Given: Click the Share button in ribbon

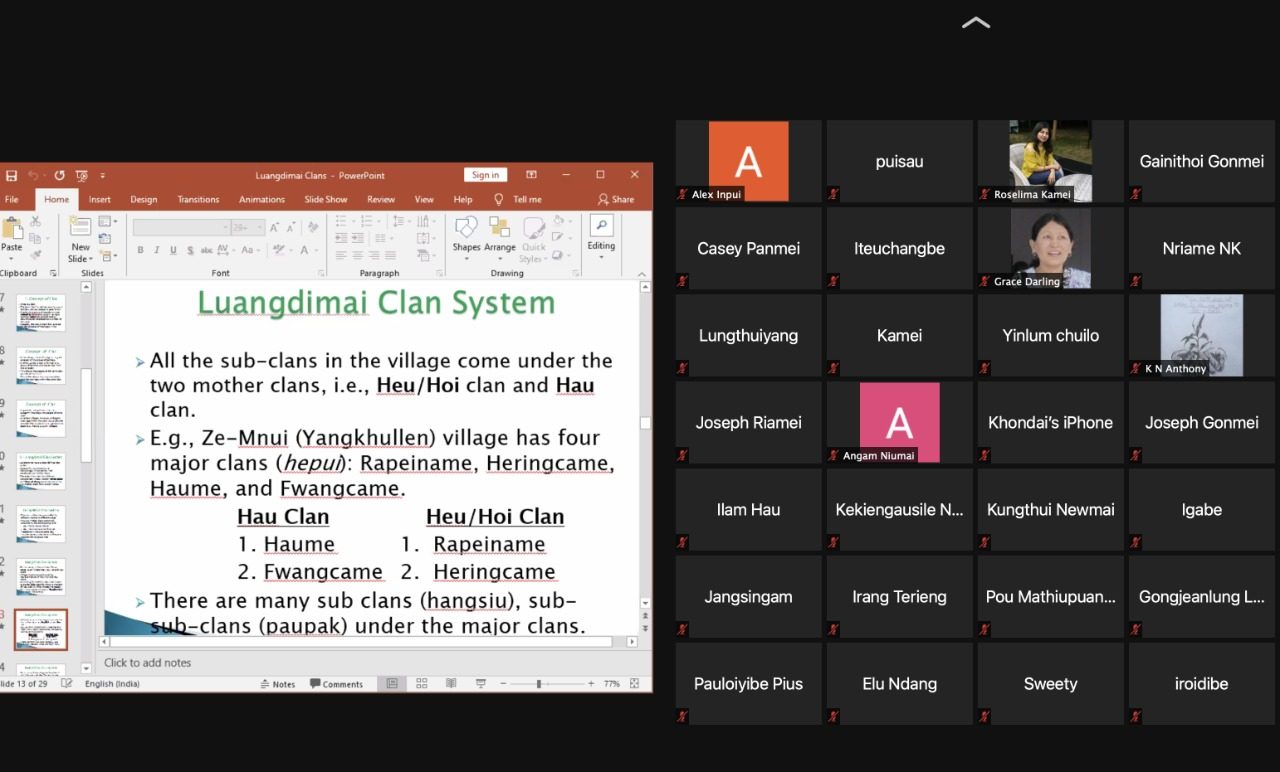Looking at the screenshot, I should (x=616, y=199).
